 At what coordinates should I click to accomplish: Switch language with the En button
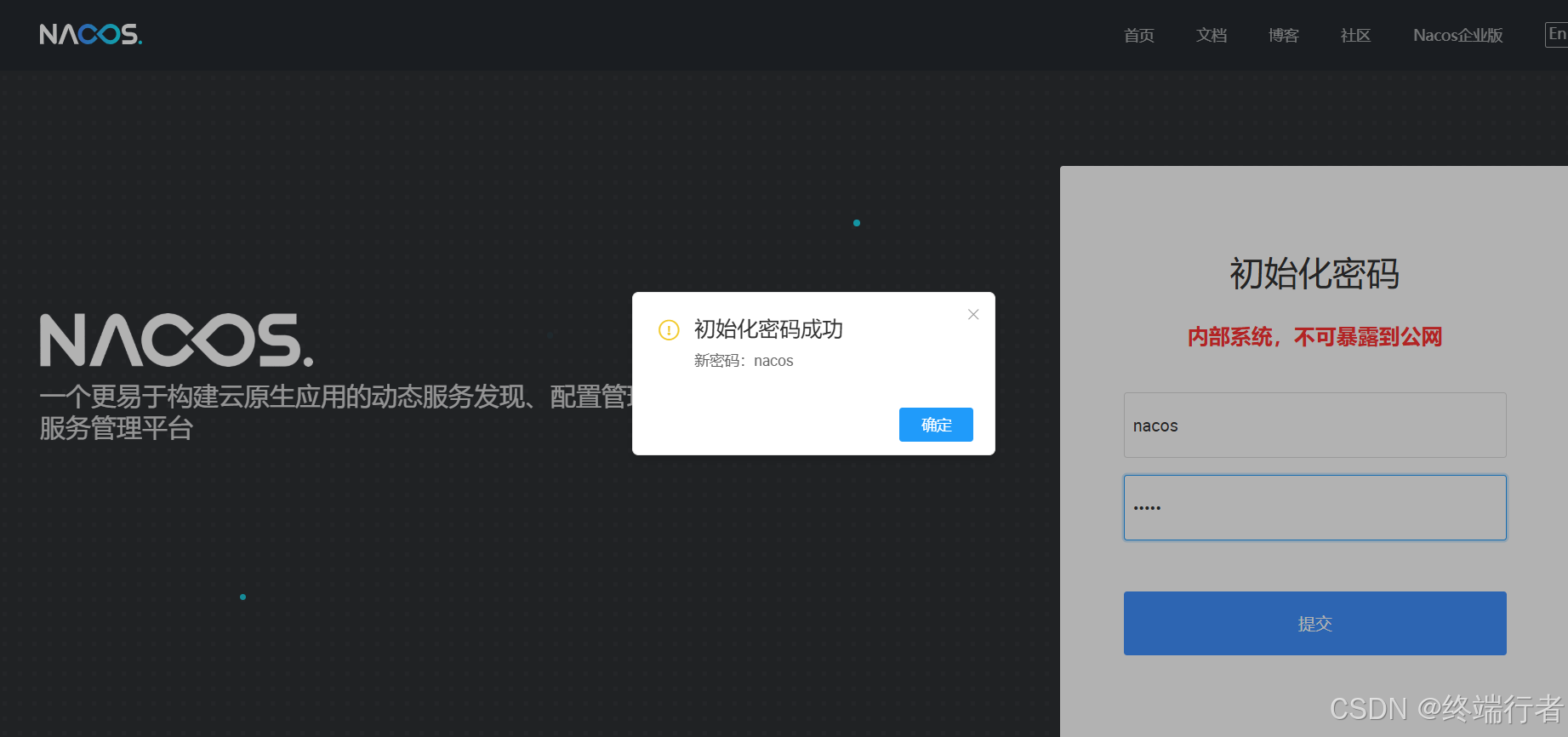(x=1556, y=34)
